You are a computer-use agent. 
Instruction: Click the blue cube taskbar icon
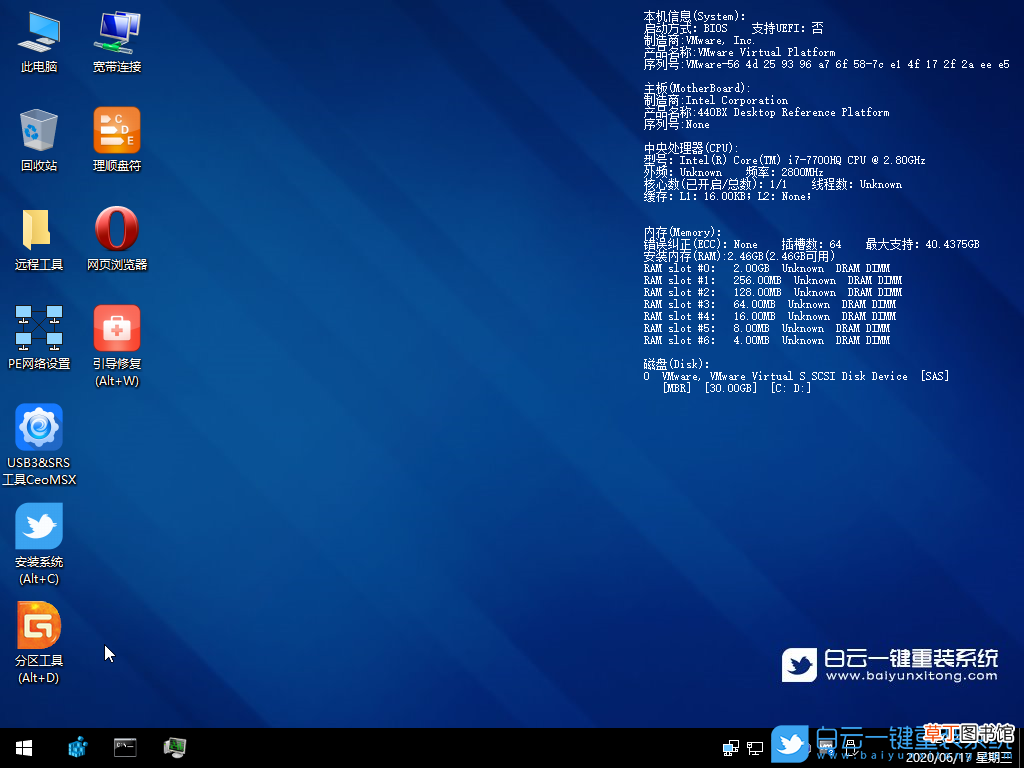[78, 747]
